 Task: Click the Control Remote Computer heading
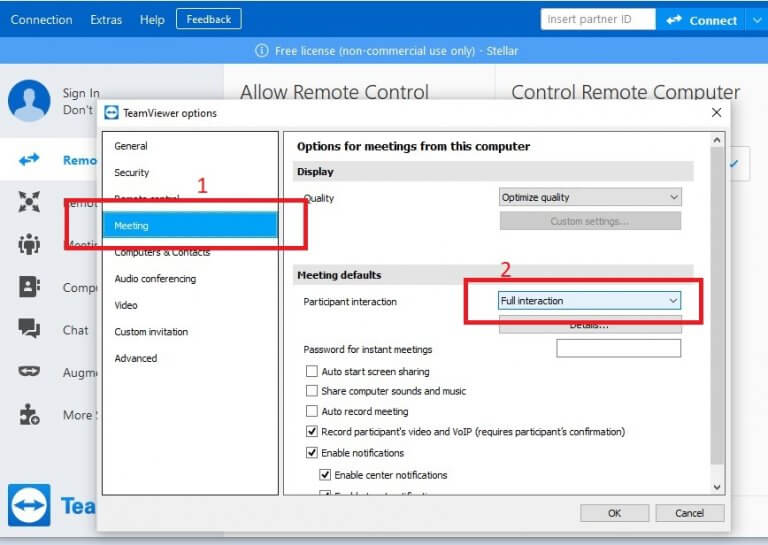[x=625, y=92]
